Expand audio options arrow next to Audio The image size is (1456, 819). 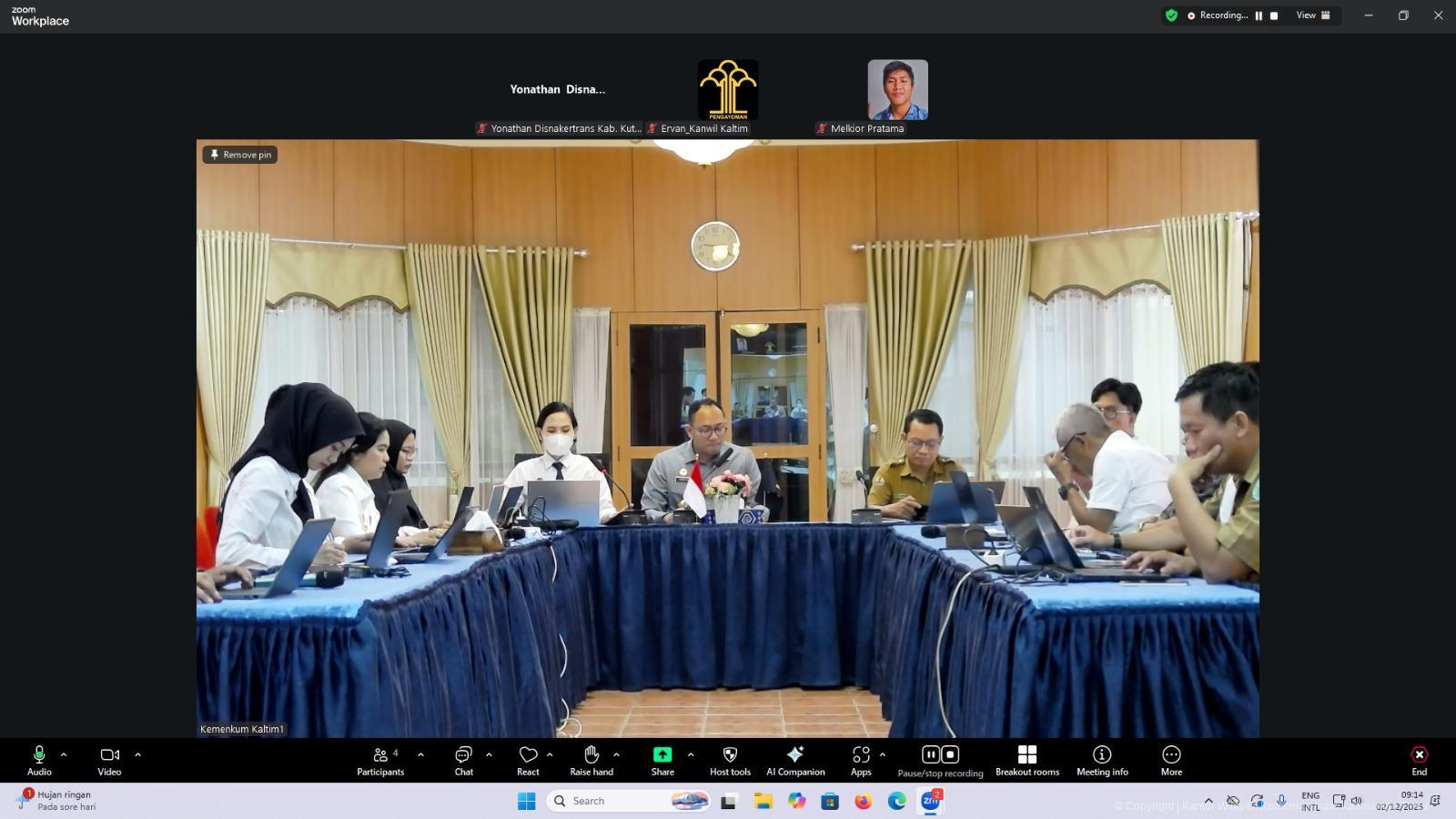pyautogui.click(x=64, y=754)
